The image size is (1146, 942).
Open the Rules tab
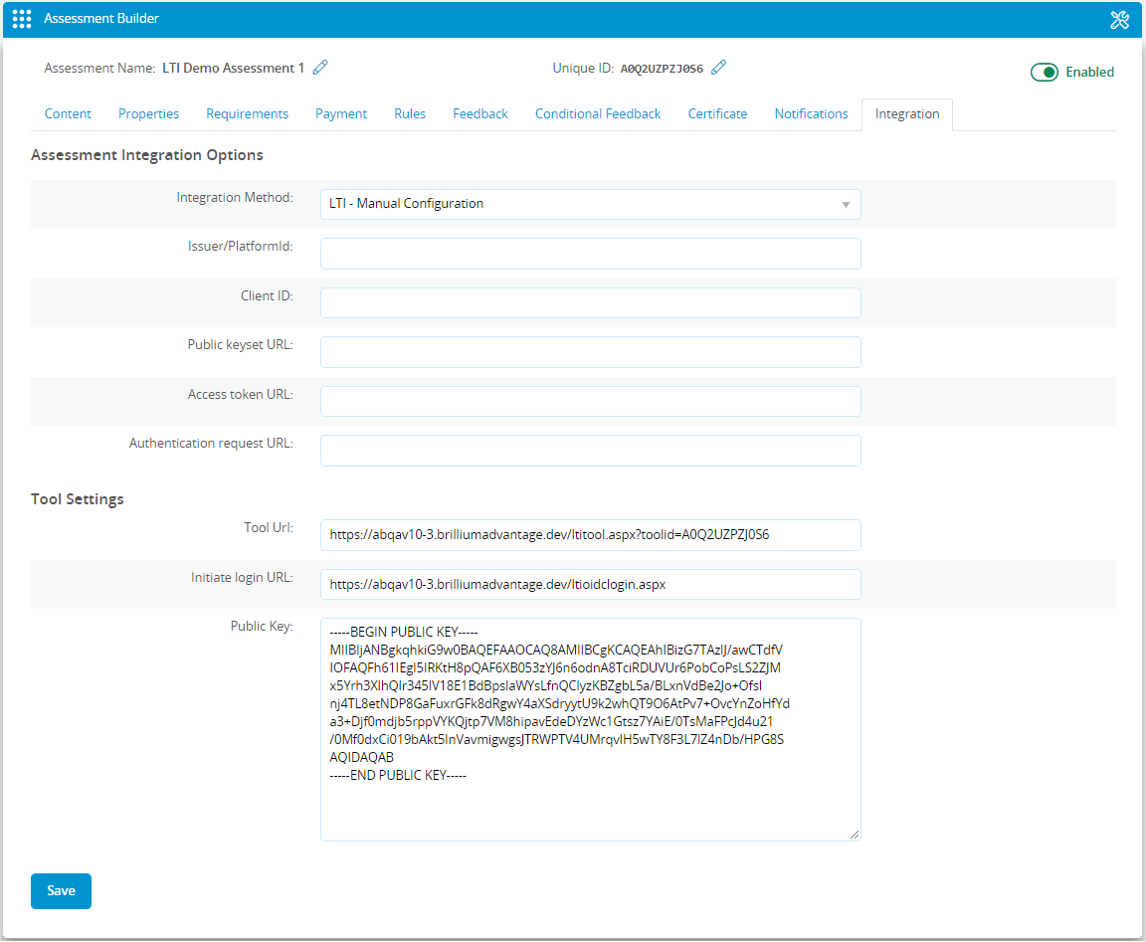[409, 114]
